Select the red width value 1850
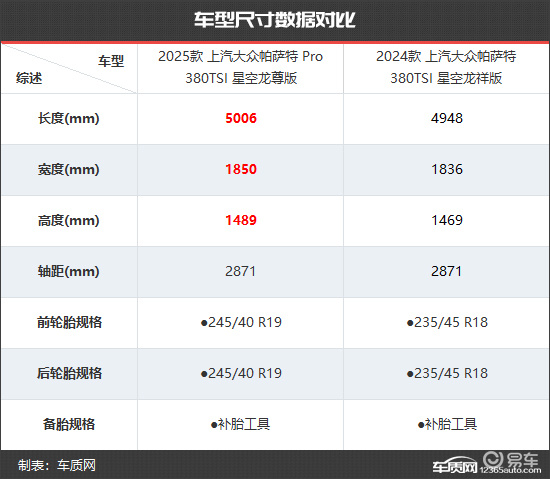Viewport: 550px width, 479px height. pos(241,169)
